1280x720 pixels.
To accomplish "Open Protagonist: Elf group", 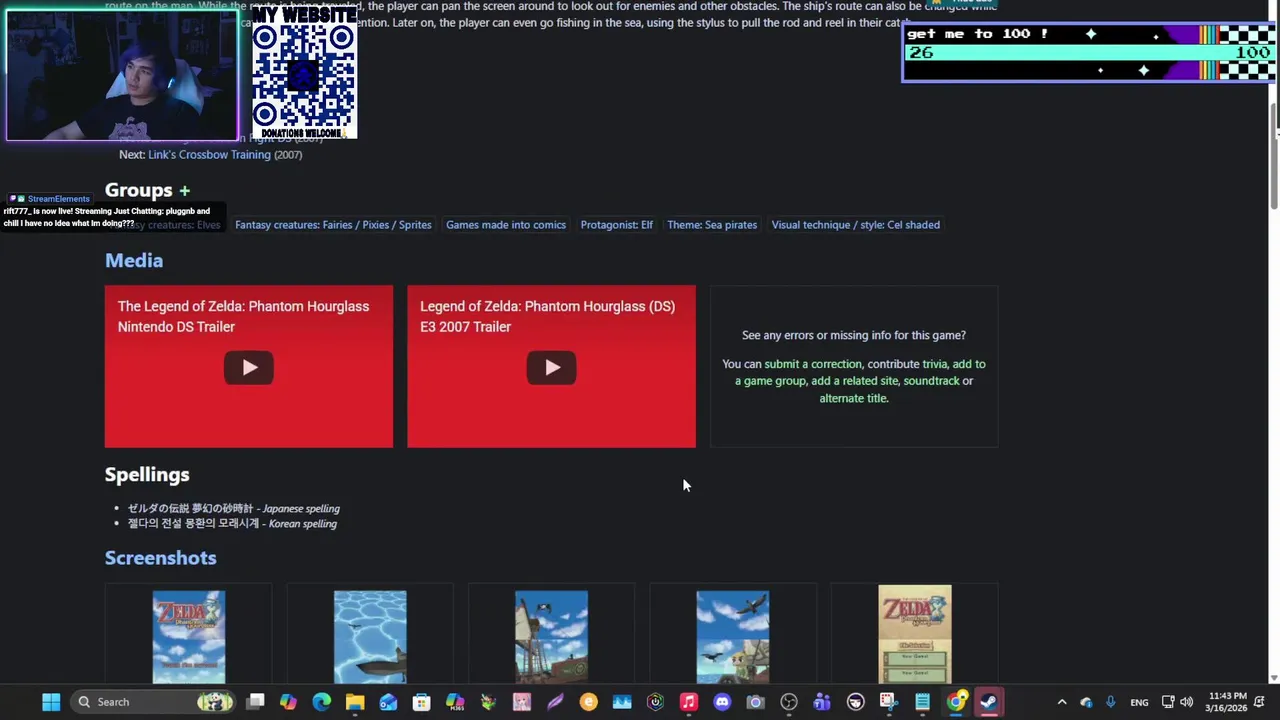I will (x=616, y=225).
